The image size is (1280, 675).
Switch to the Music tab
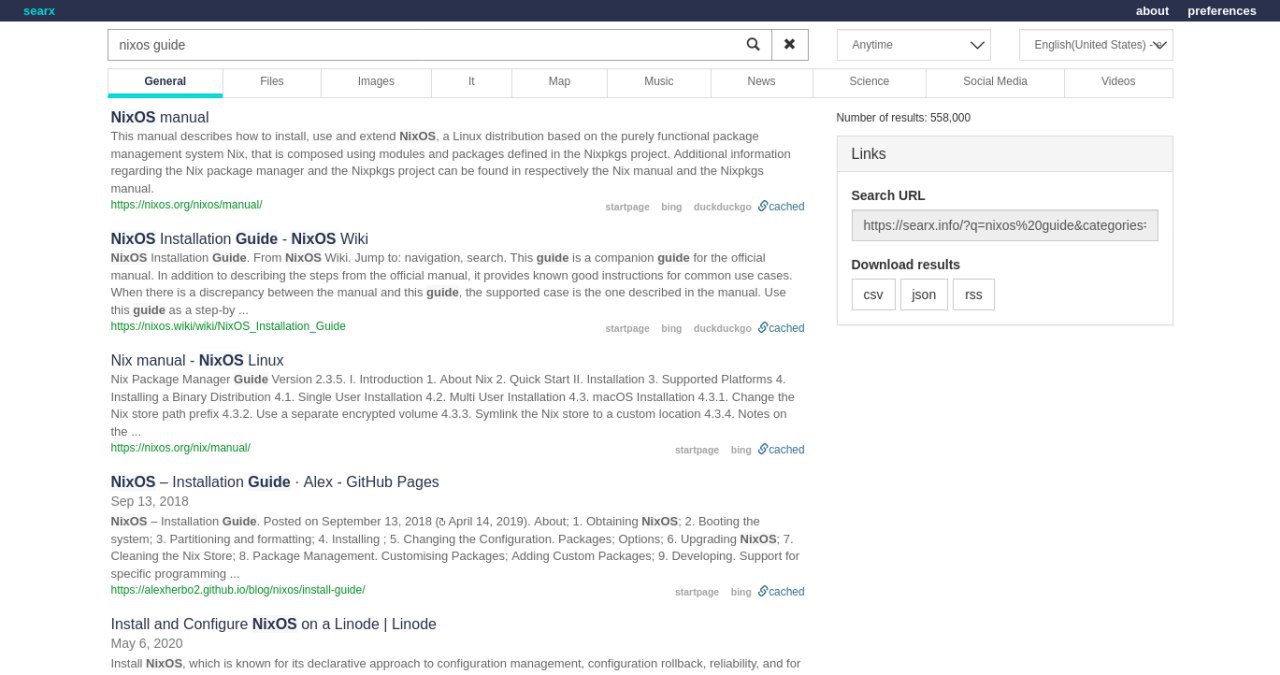point(659,82)
